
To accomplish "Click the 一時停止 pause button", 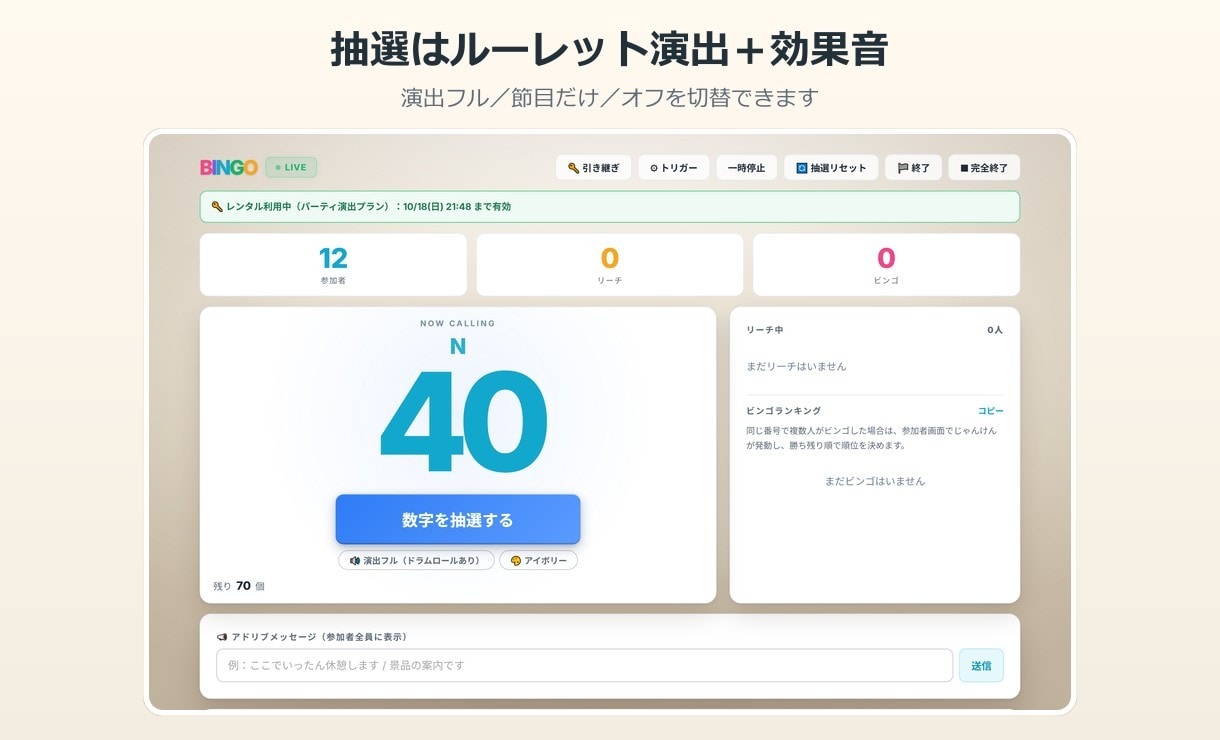I will (x=746, y=168).
